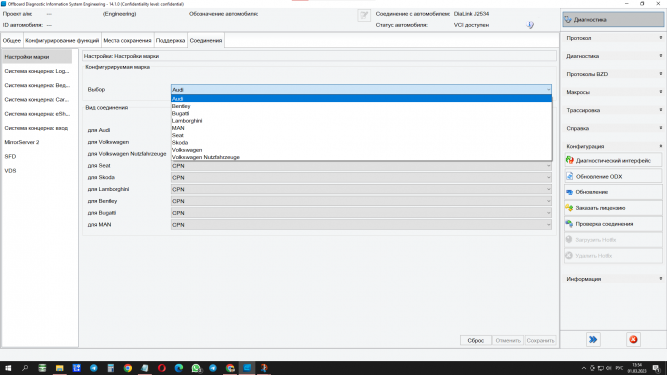Click the vehicle status info icon

point(530,25)
